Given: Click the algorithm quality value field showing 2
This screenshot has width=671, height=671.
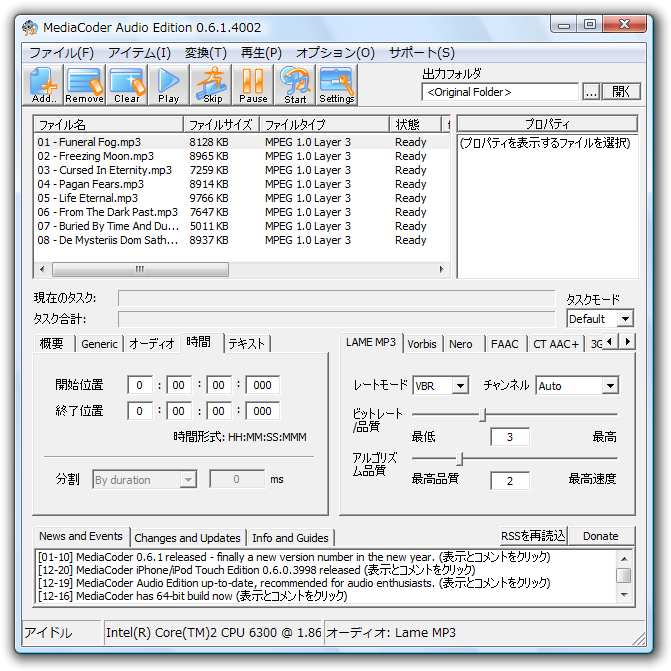Looking at the screenshot, I should pyautogui.click(x=510, y=481).
